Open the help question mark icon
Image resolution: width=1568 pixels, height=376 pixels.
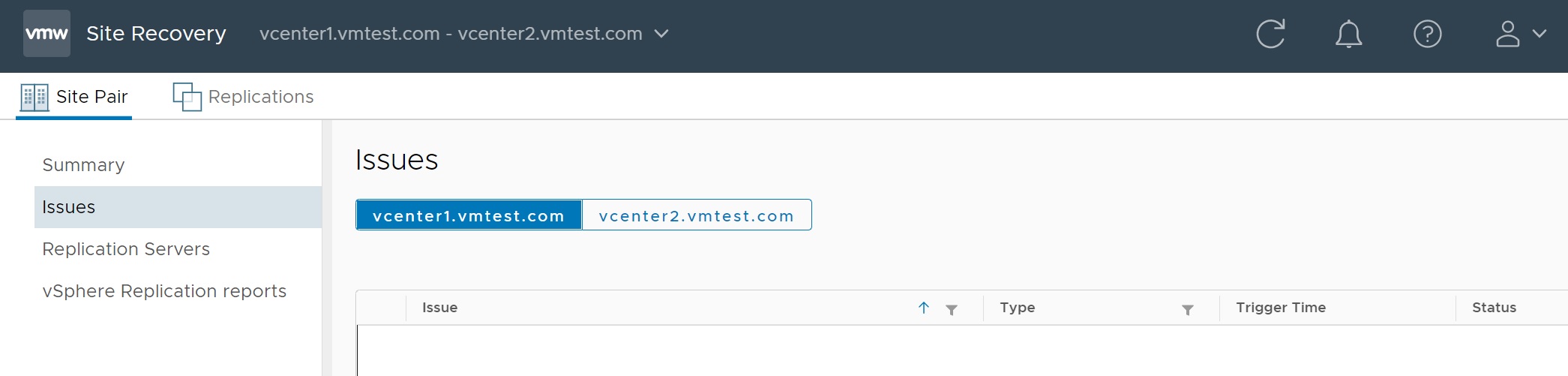(x=1427, y=34)
